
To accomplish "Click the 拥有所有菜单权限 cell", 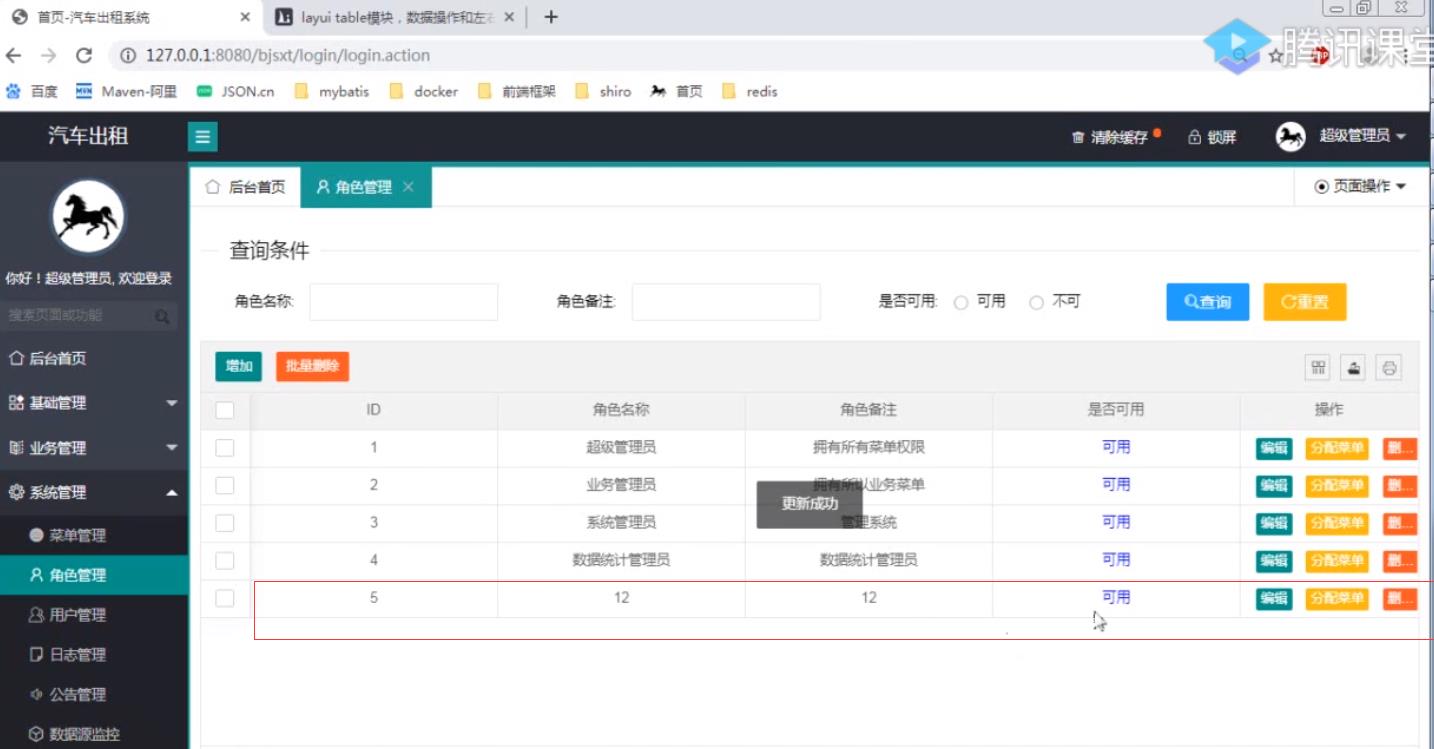I will 868,448.
